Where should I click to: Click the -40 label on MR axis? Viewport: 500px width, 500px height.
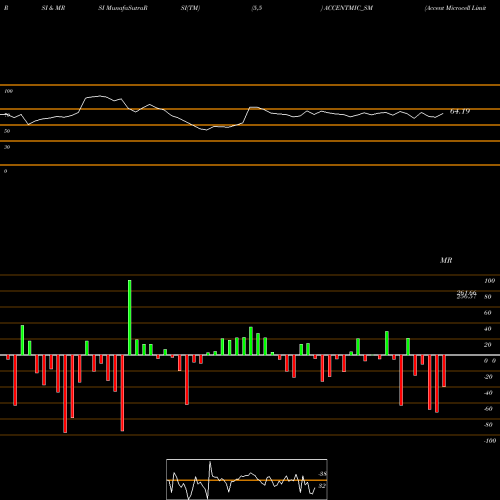point(488,393)
